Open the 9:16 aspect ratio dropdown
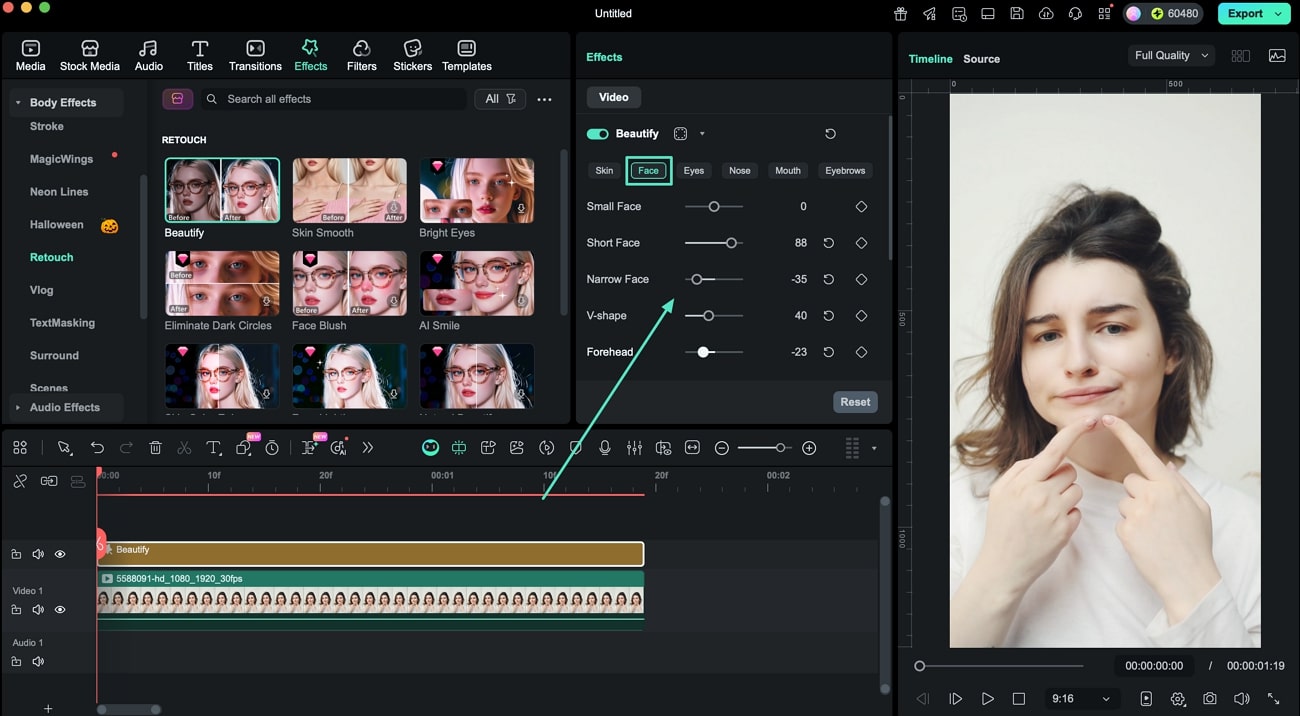1300x716 pixels. (1081, 698)
